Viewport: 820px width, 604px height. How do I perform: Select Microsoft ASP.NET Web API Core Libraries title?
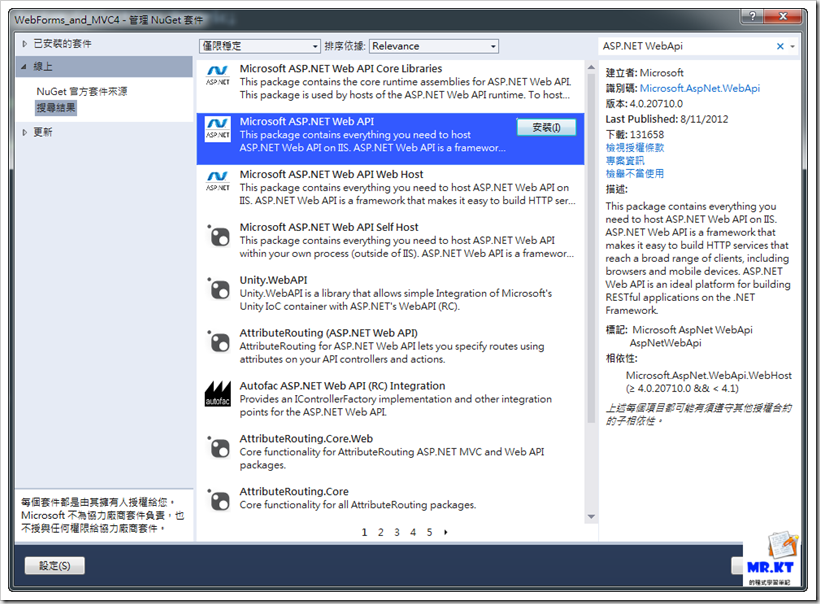point(340,69)
